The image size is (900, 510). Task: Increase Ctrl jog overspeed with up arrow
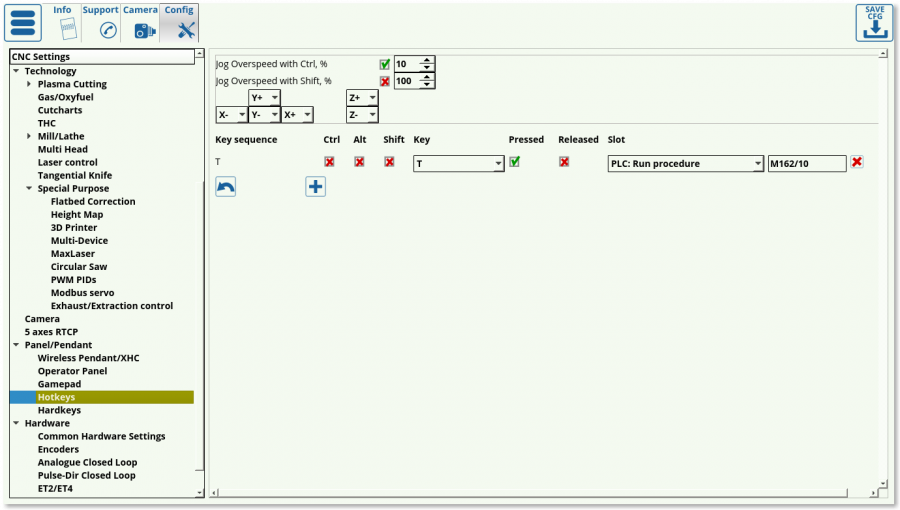click(x=426, y=60)
